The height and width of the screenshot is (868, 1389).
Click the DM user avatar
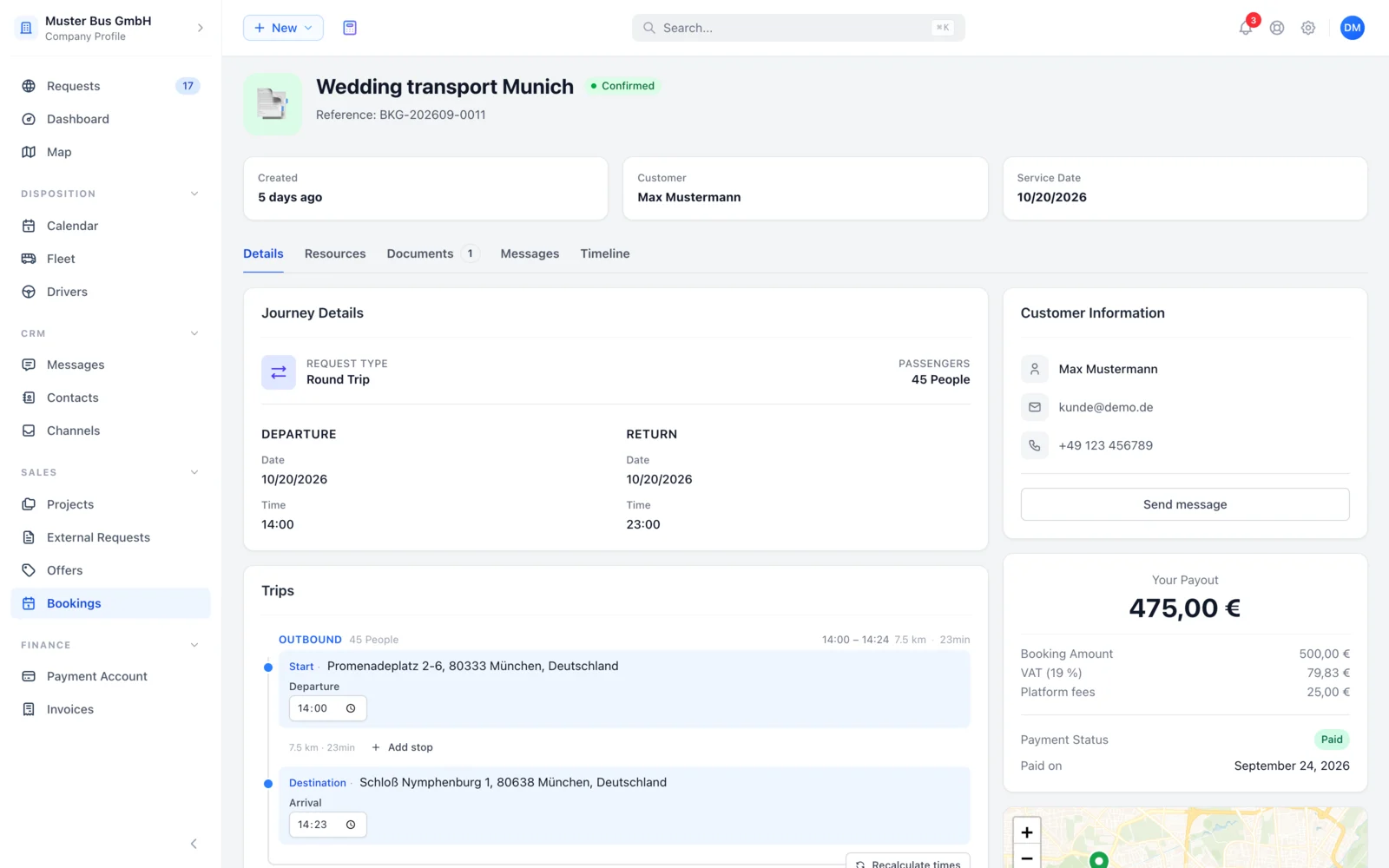coord(1353,28)
